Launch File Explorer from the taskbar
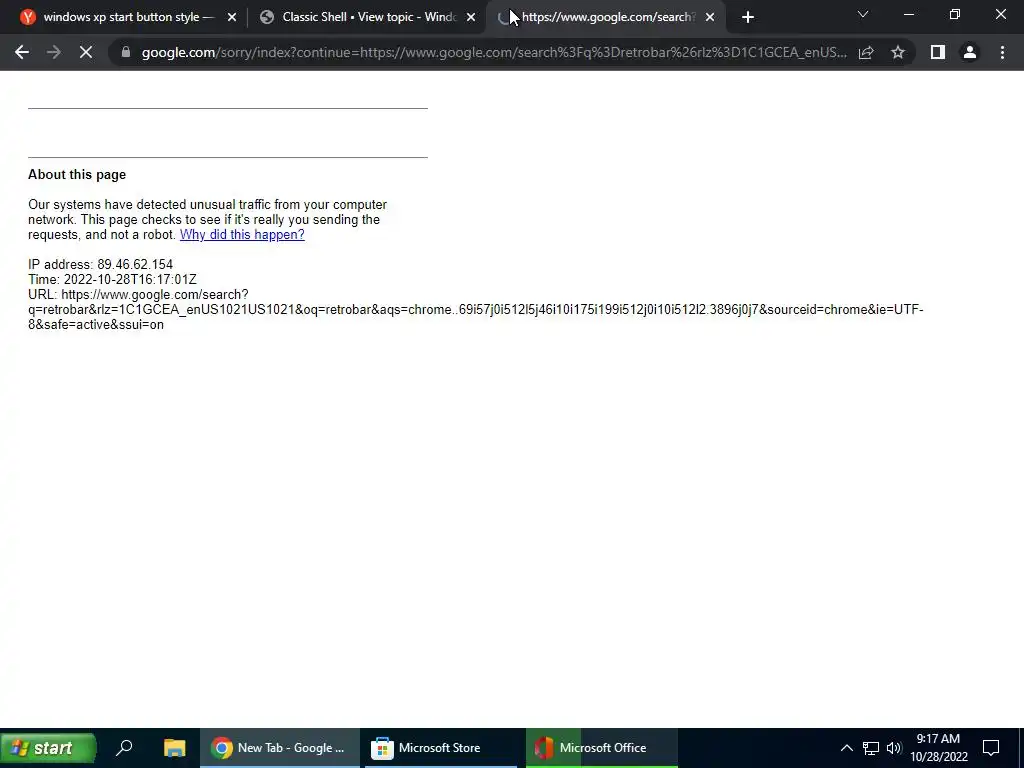Screen dimensions: 1024x768 [174, 748]
